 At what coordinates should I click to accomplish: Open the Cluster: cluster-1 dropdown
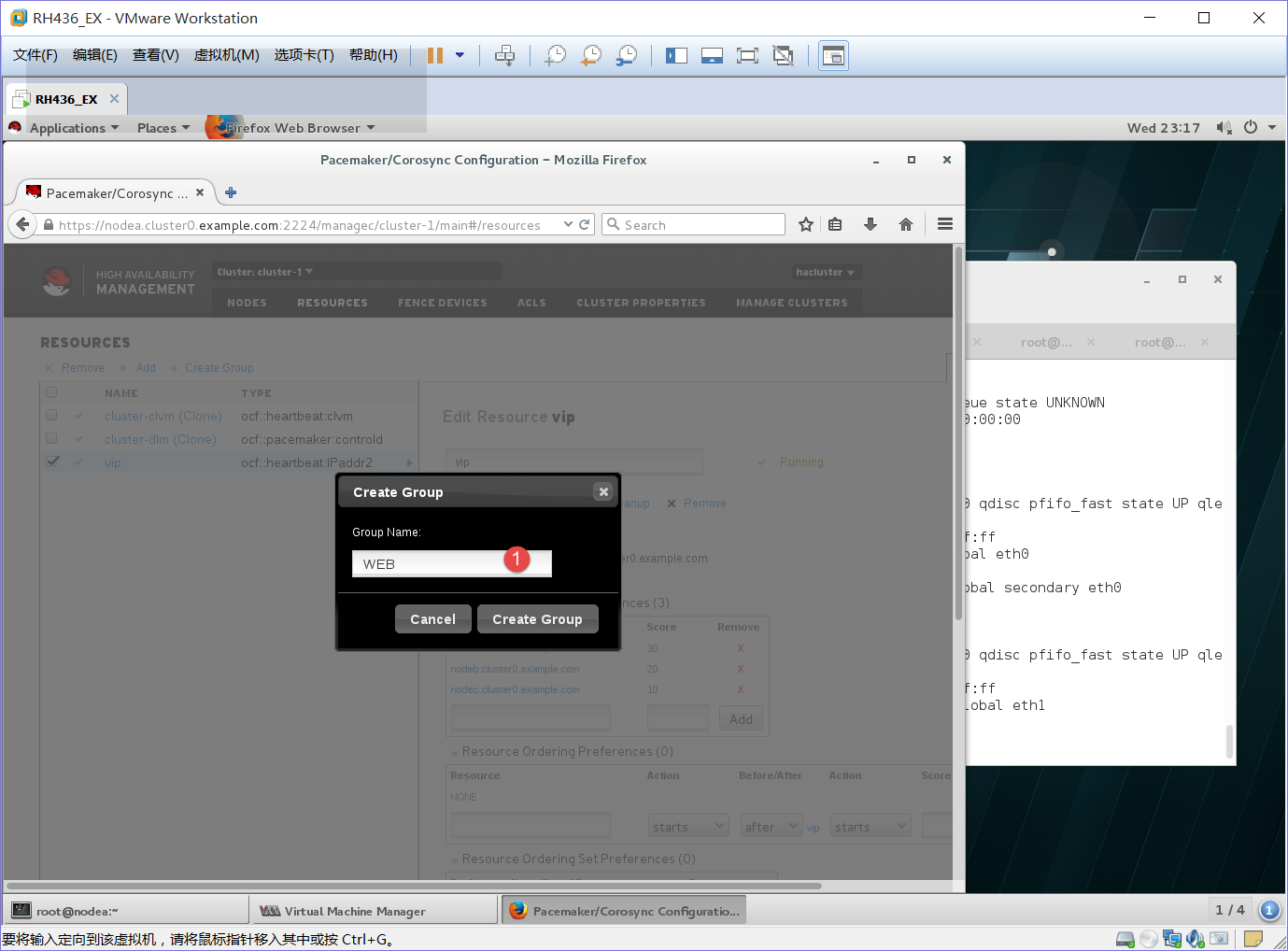[265, 272]
